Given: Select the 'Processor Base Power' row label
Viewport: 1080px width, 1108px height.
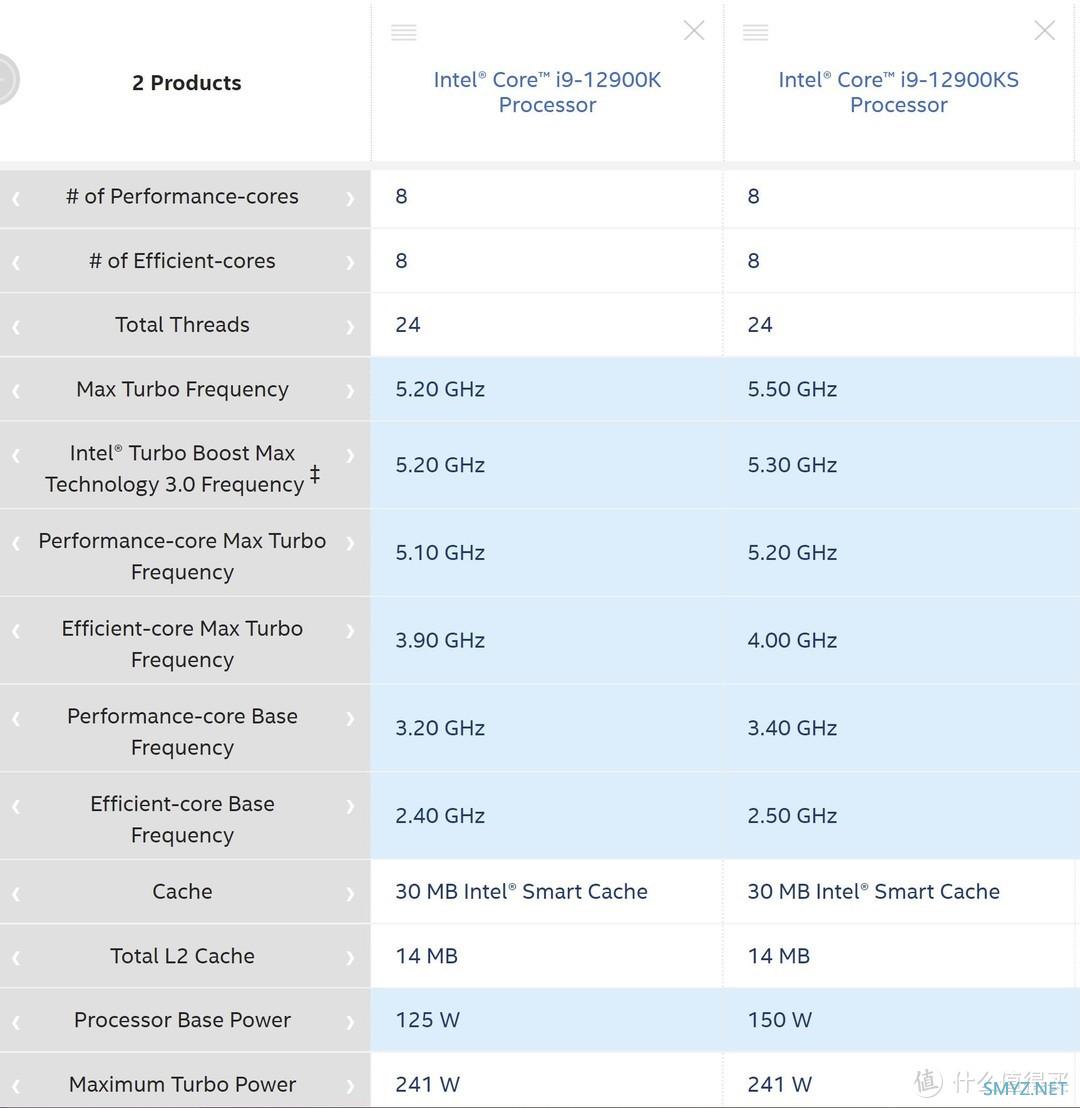Looking at the screenshot, I should (182, 1020).
